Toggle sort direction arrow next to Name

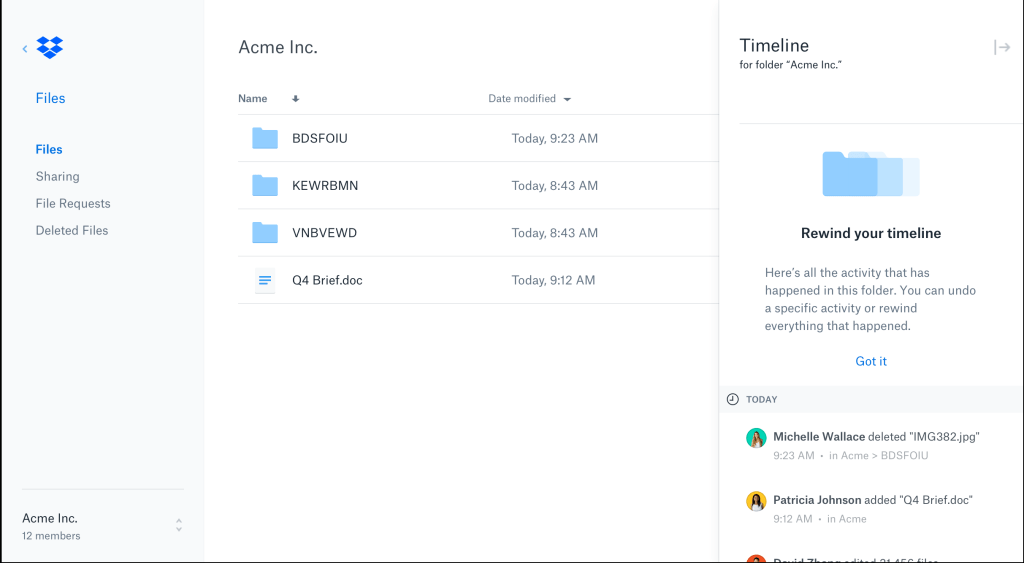[295, 99]
